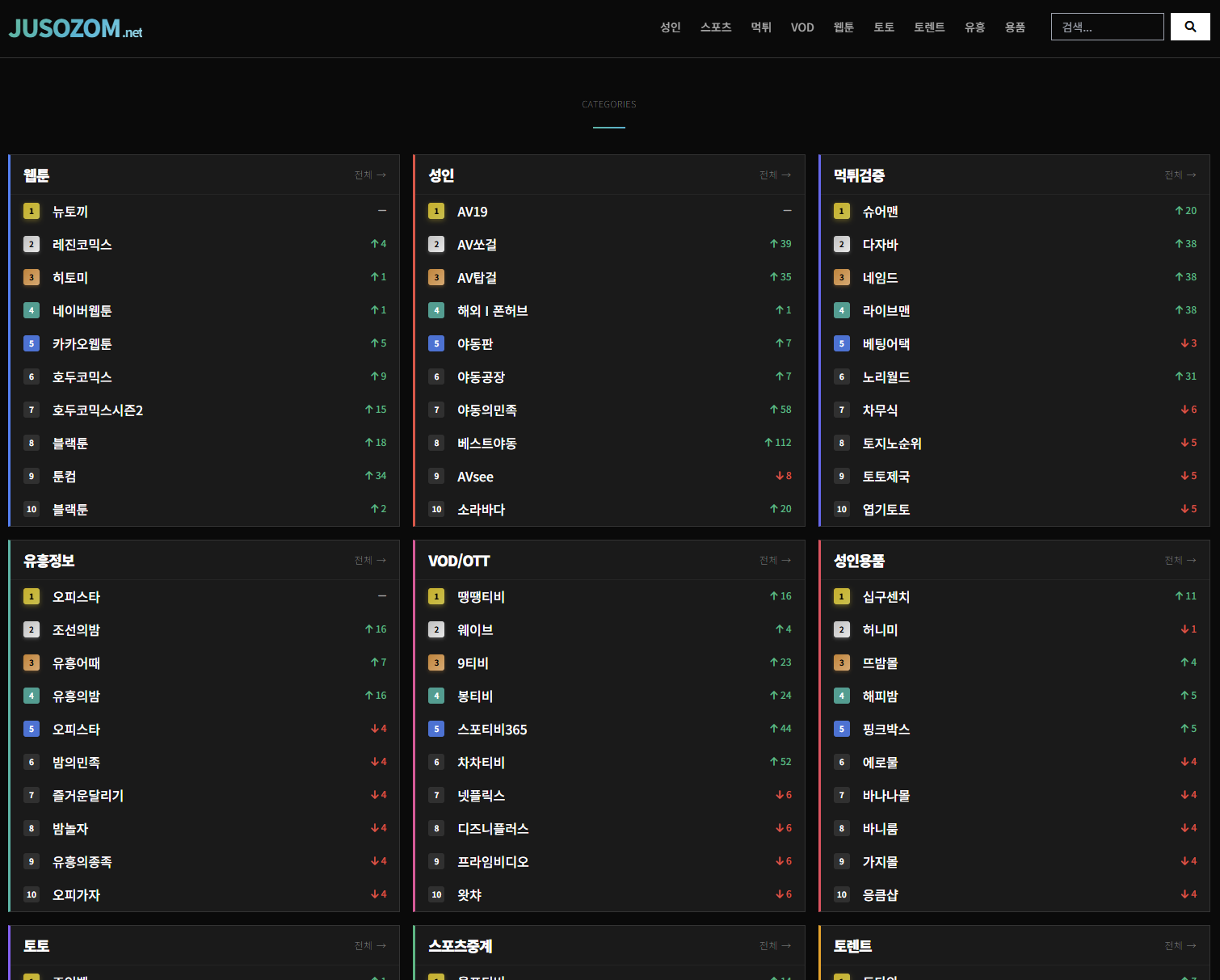Click the JUSOZOM.net logo
The width and height of the screenshot is (1220, 980).
point(75,29)
